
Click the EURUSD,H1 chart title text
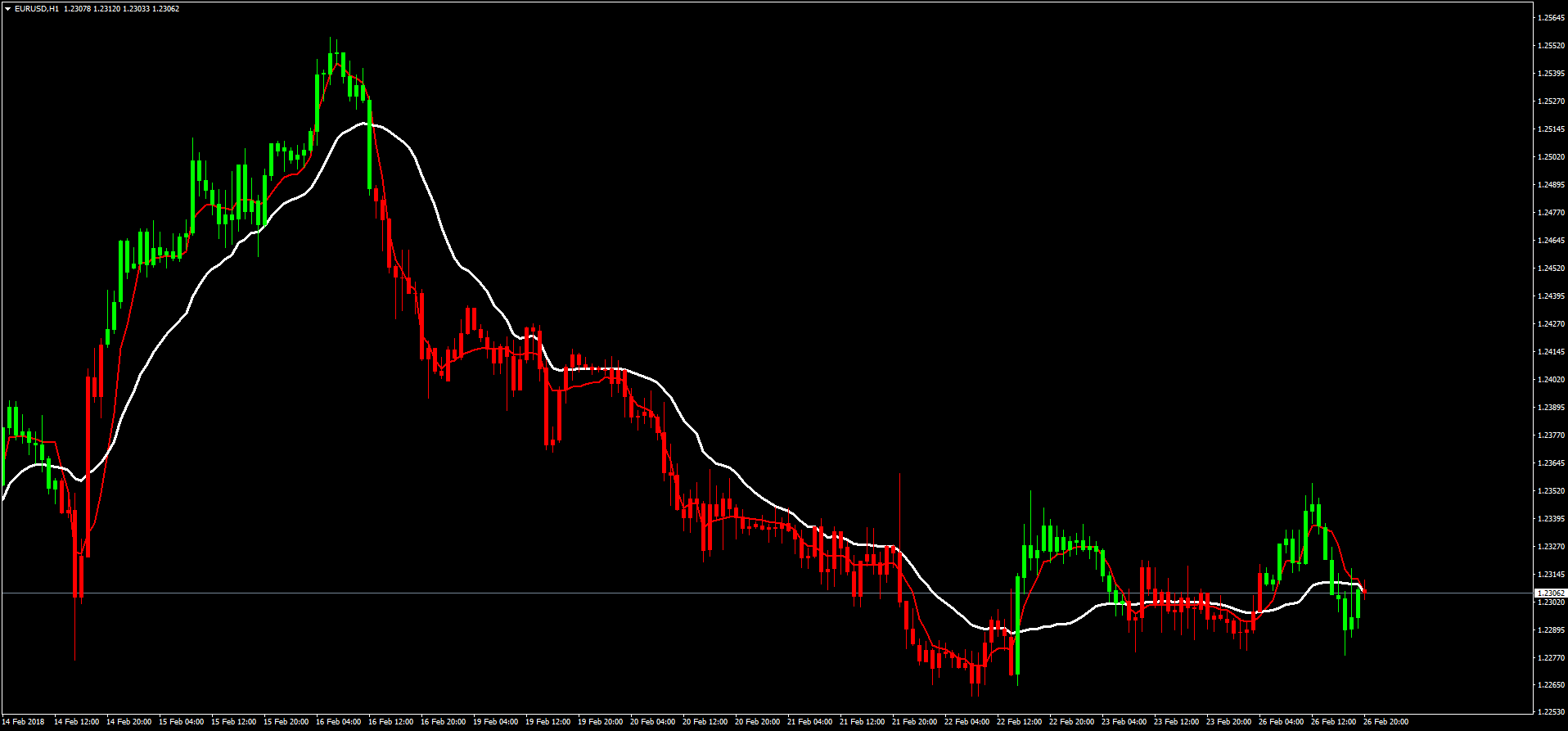36,9
